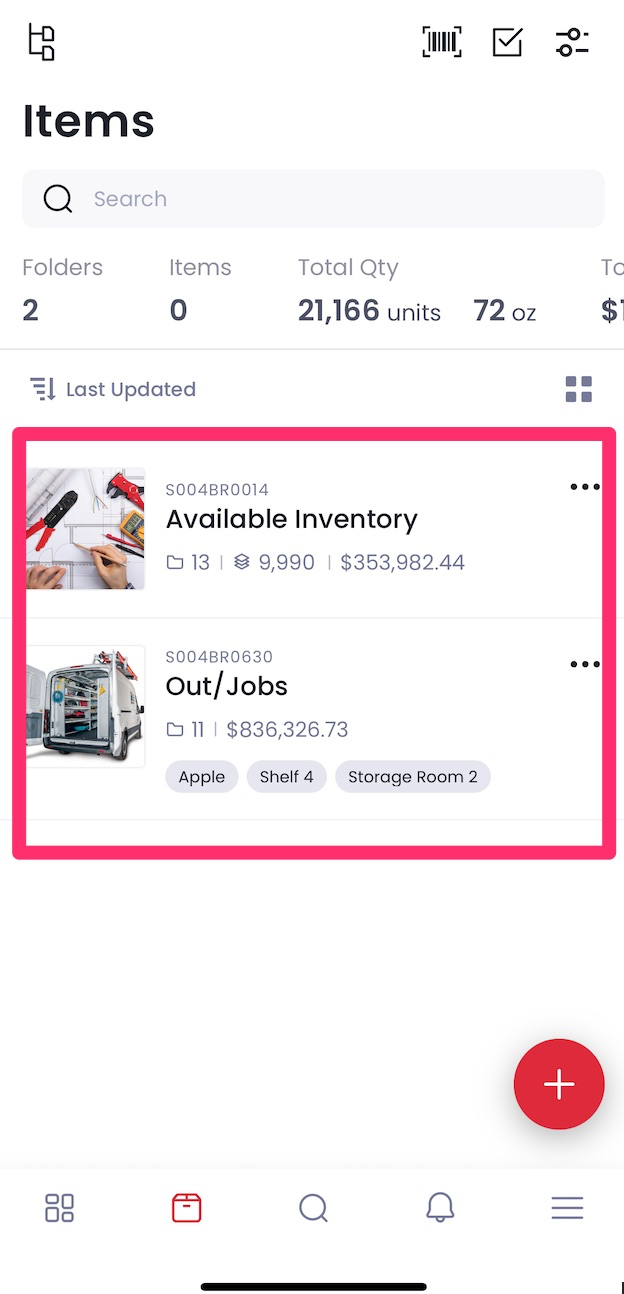The height and width of the screenshot is (1294, 624).
Task: Open Last Updated sort options
Action: pyautogui.click(x=112, y=389)
